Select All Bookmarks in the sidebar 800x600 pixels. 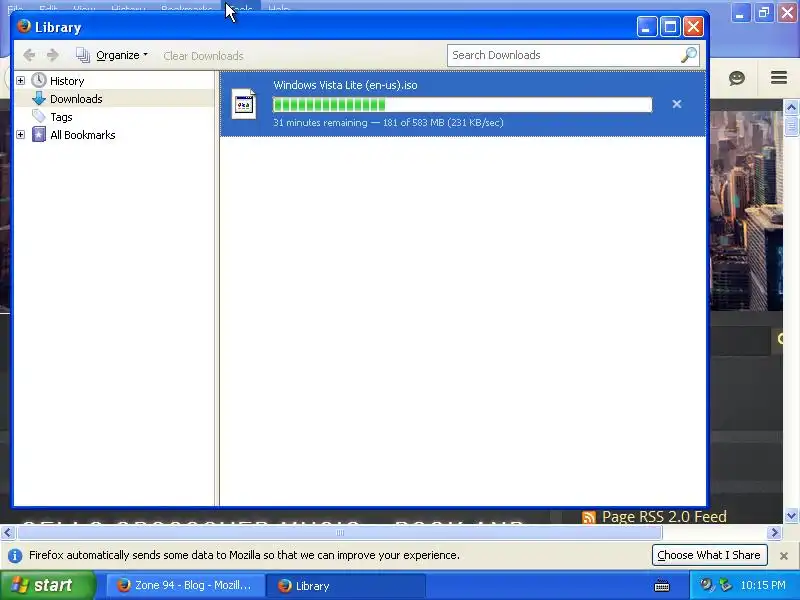point(83,135)
